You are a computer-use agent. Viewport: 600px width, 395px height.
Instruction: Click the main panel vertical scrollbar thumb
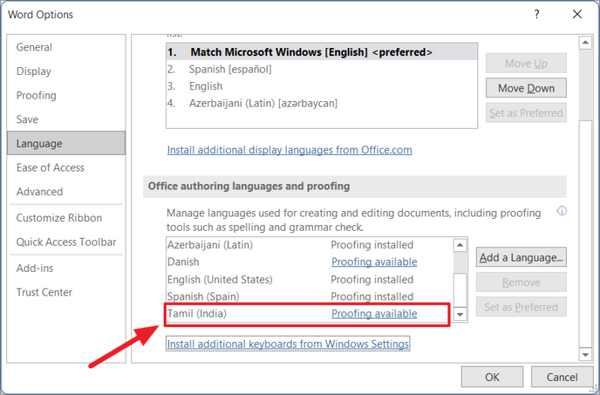pos(585,85)
